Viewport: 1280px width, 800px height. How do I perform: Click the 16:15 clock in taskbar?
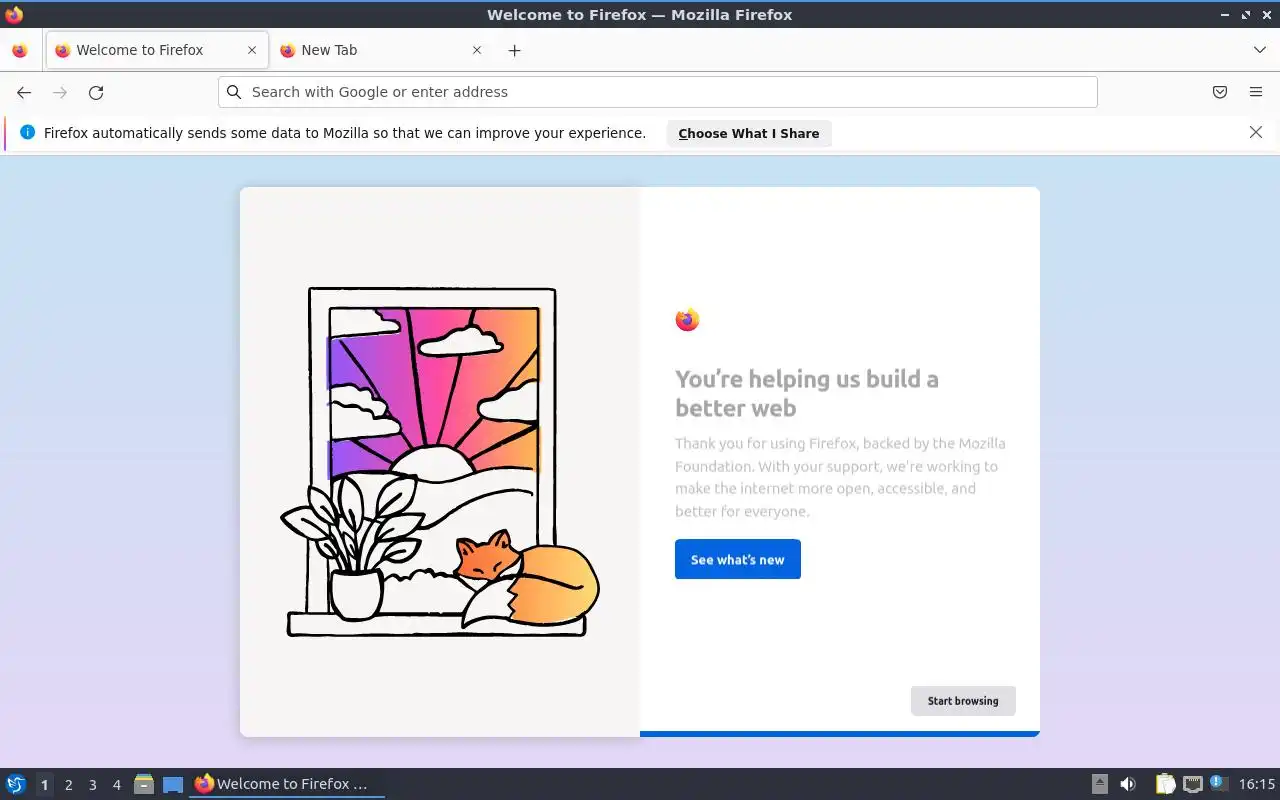(1257, 784)
